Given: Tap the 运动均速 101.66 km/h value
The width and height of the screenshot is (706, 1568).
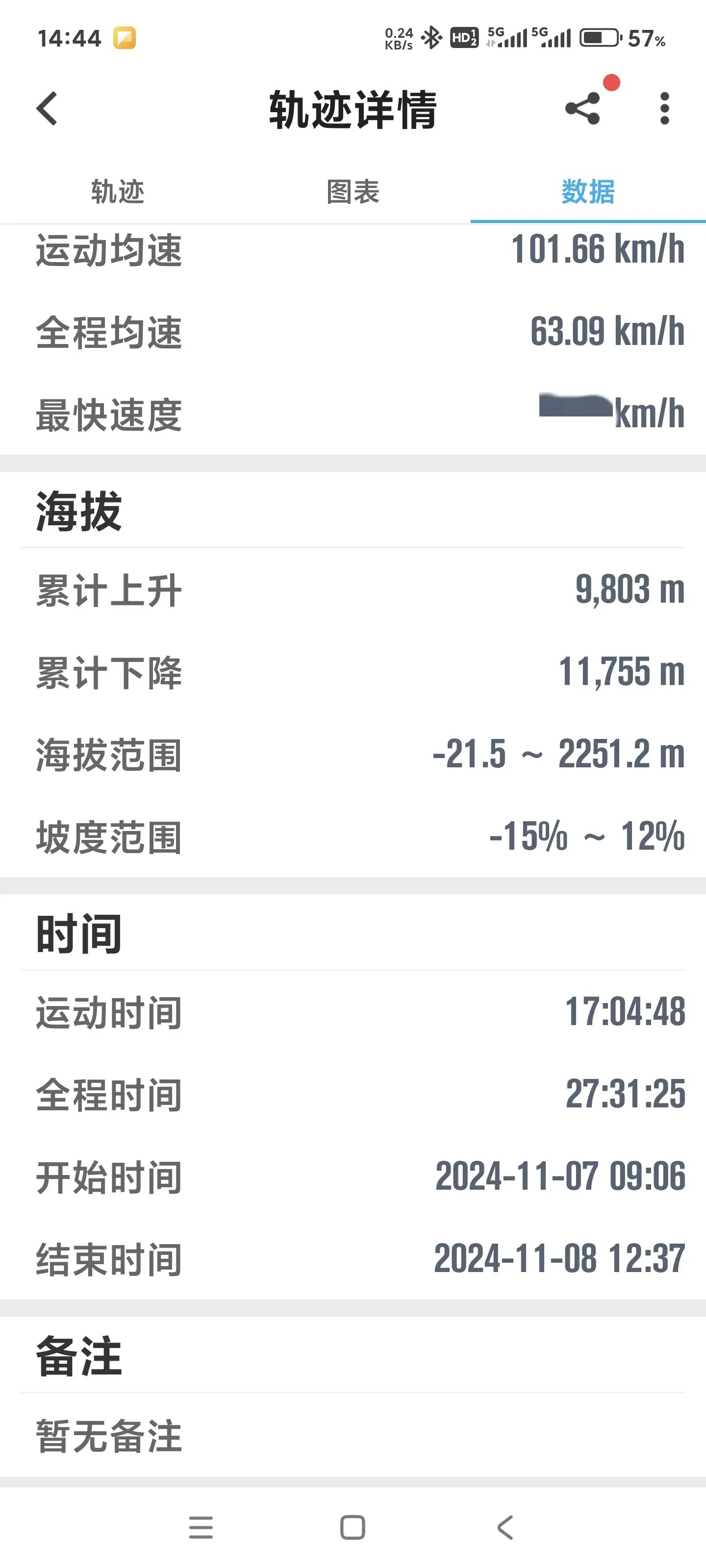Looking at the screenshot, I should point(598,249).
